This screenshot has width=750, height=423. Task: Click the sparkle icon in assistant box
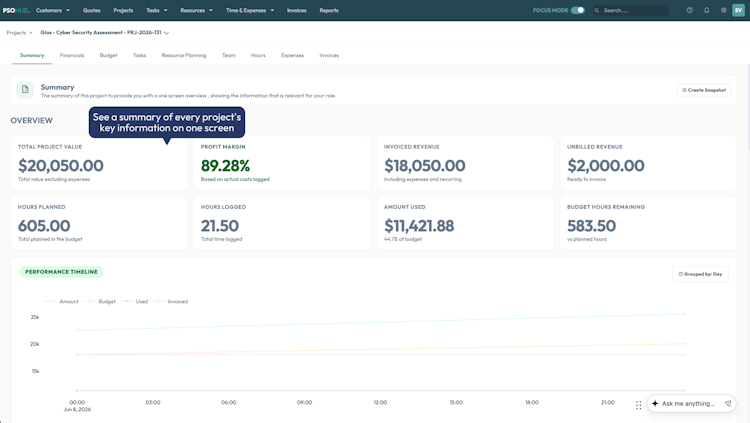(655, 403)
